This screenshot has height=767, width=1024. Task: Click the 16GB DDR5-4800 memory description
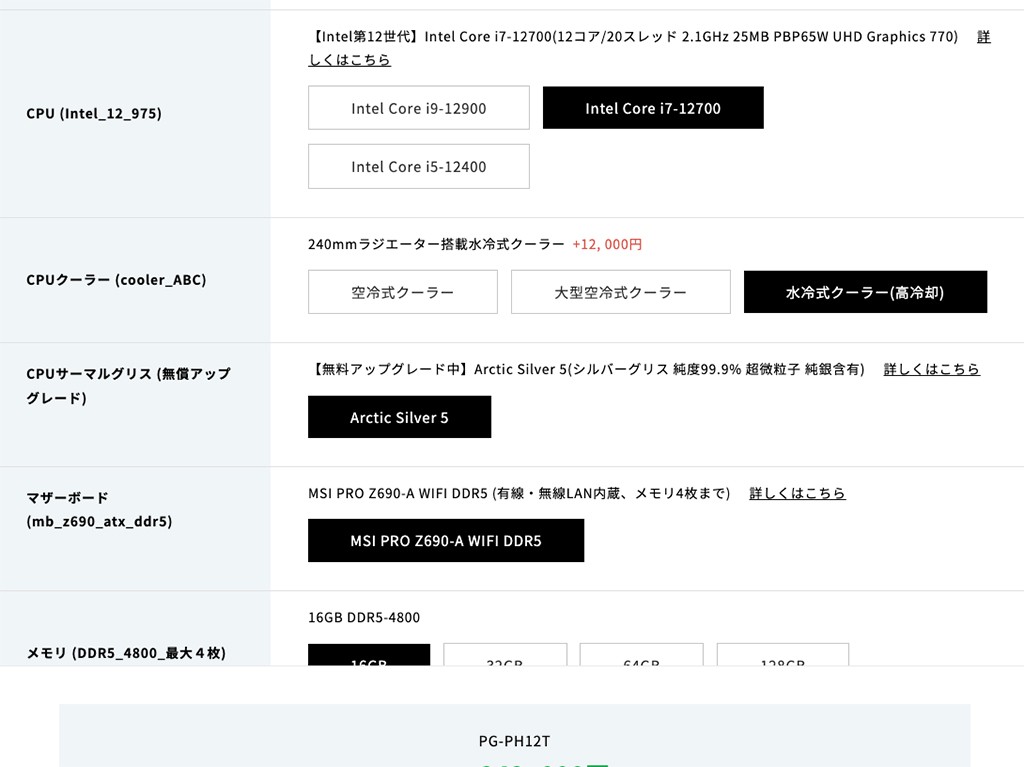(x=364, y=617)
